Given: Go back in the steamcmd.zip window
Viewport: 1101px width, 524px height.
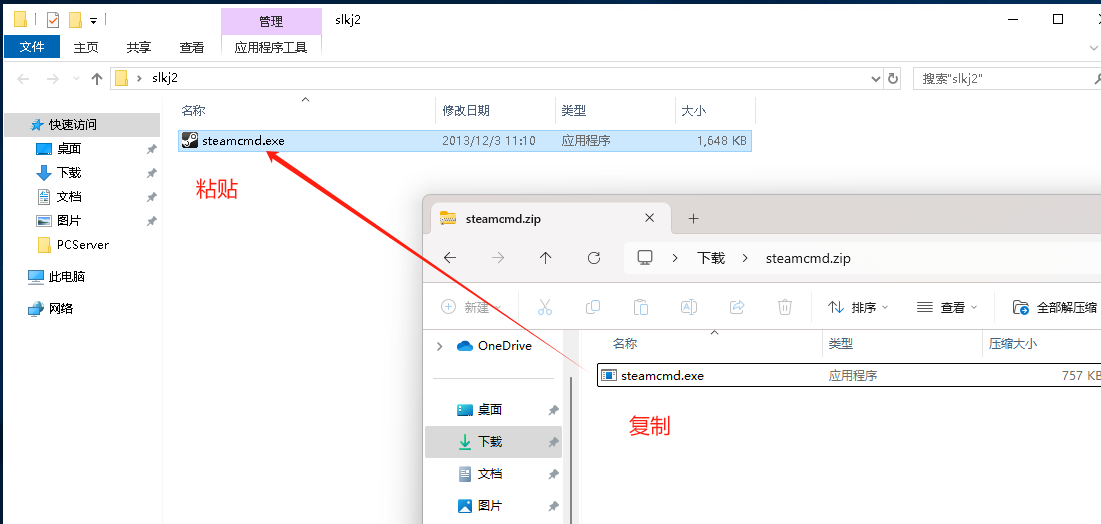Looking at the screenshot, I should click(450, 258).
